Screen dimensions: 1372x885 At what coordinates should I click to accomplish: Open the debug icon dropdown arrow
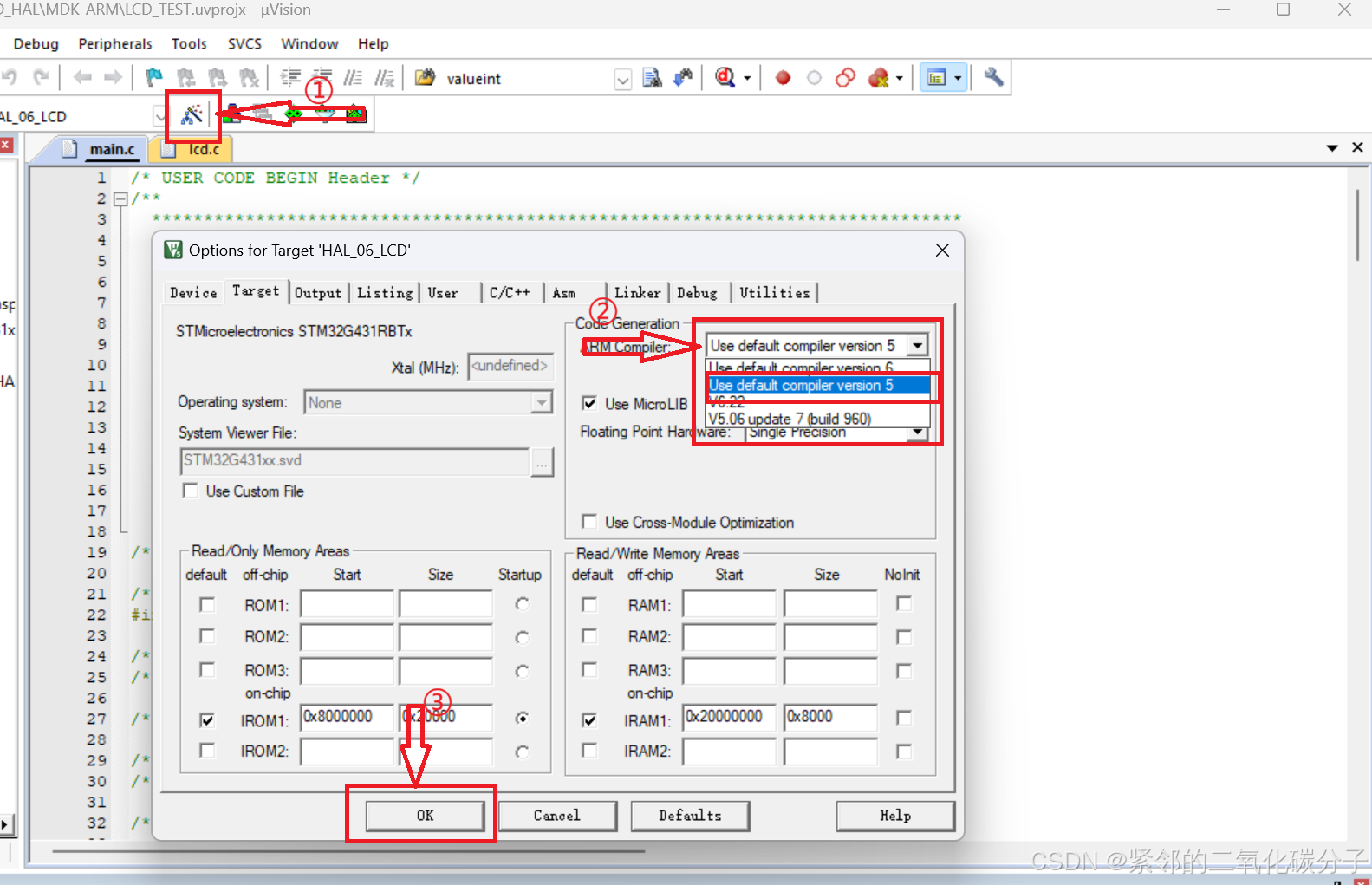tap(747, 79)
